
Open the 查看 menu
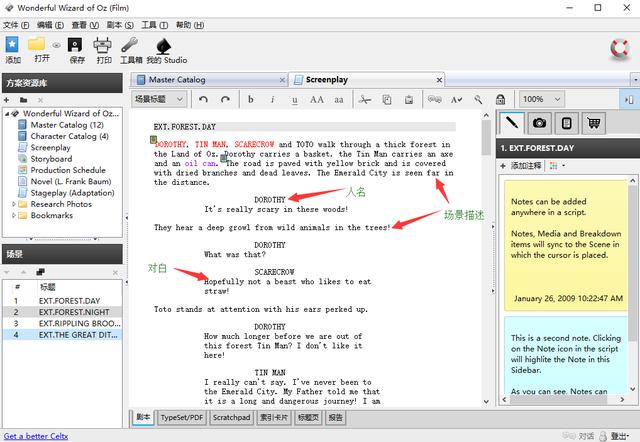click(85, 25)
